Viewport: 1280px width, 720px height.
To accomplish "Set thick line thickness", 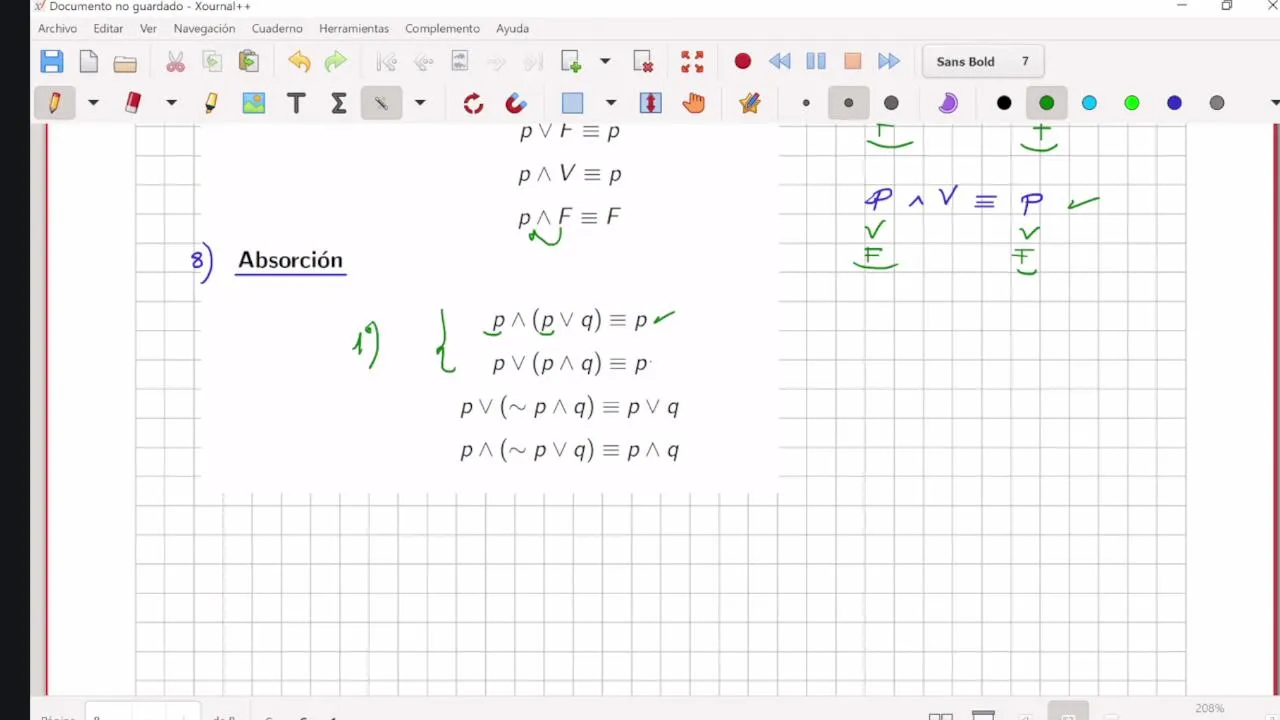I will 891,103.
